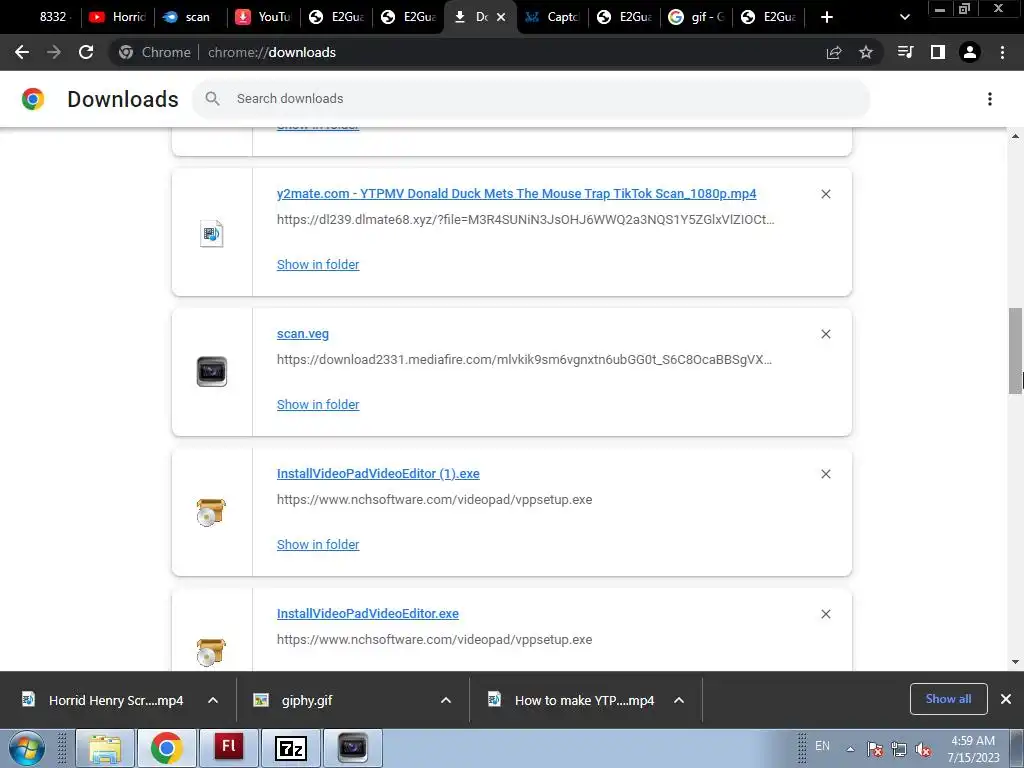This screenshot has height=768, width=1024.
Task: Click the file icon of y2mate mp4 download
Action: pos(212,233)
